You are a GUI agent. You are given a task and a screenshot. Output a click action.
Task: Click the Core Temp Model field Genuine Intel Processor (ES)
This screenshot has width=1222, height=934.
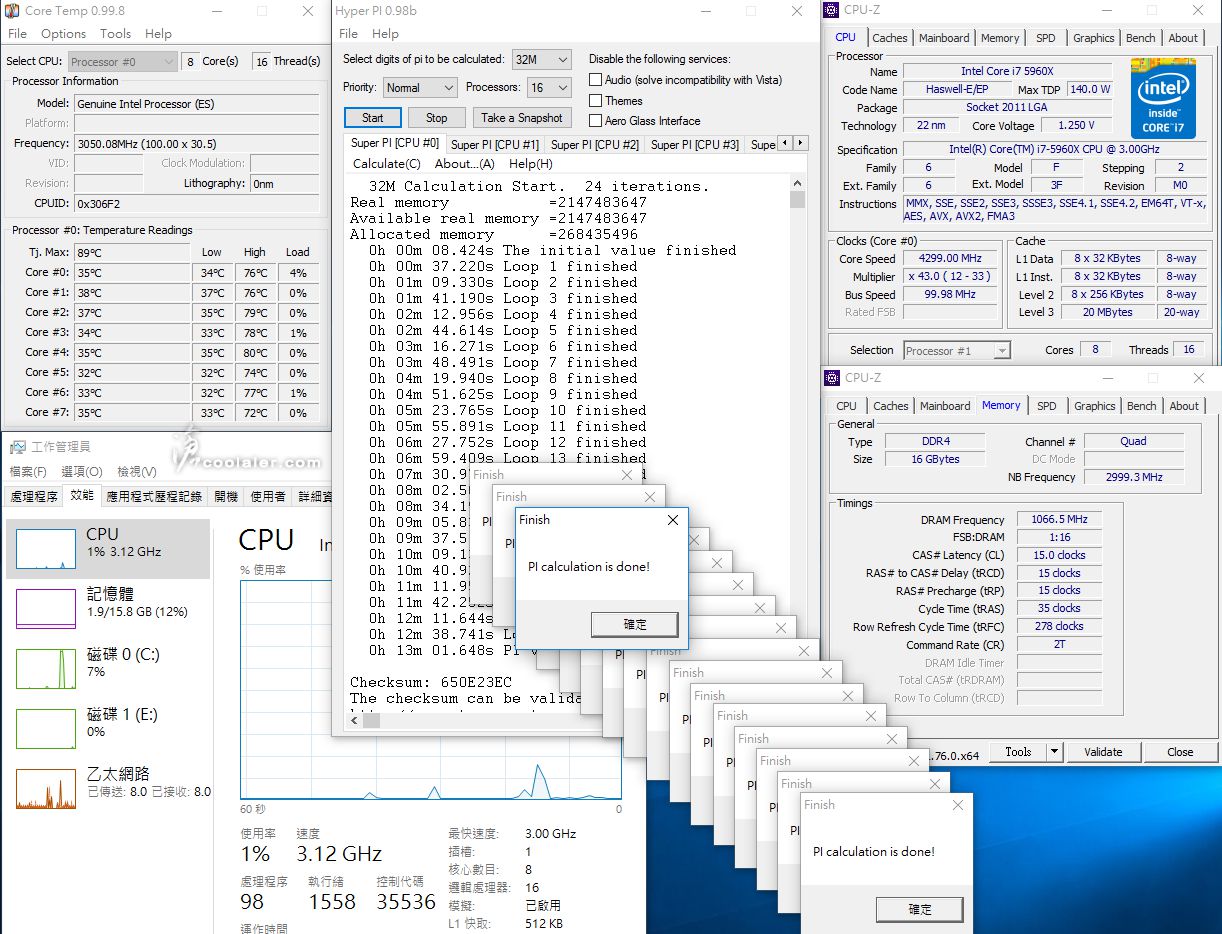196,104
